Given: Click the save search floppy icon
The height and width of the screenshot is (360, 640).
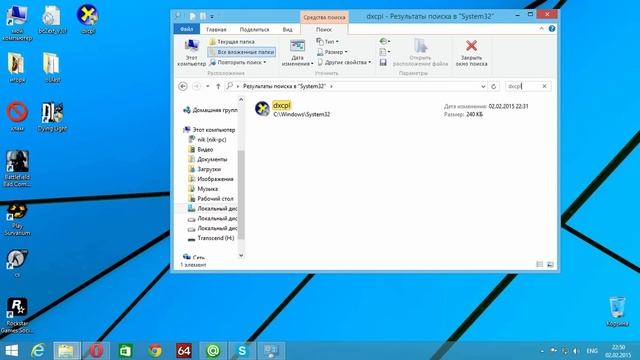Looking at the screenshot, I should pyautogui.click(x=383, y=62).
